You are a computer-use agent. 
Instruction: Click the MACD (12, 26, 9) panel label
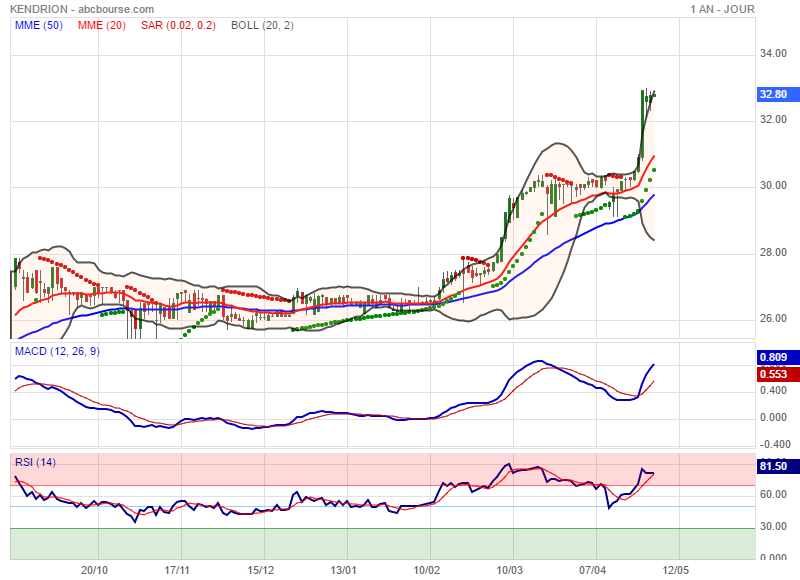point(57,351)
